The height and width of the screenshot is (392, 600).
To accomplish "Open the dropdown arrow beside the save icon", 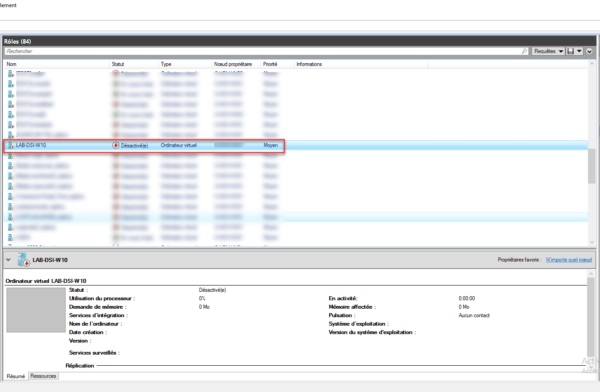I will click(579, 51).
